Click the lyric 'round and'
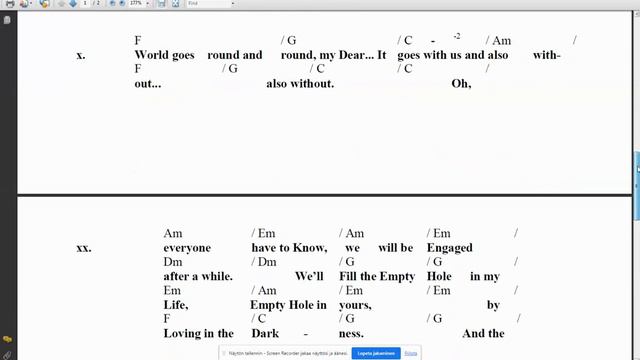The width and height of the screenshot is (640, 360). pyautogui.click(x=235, y=55)
